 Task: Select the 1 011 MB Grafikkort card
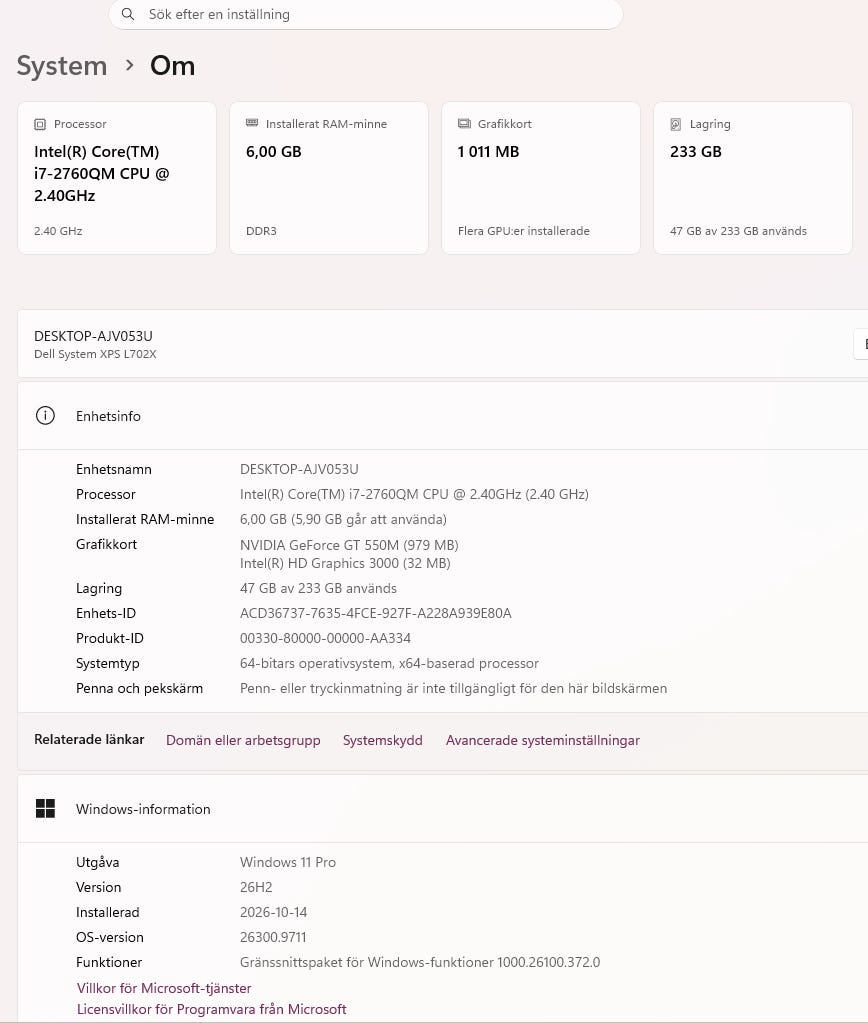(x=541, y=177)
